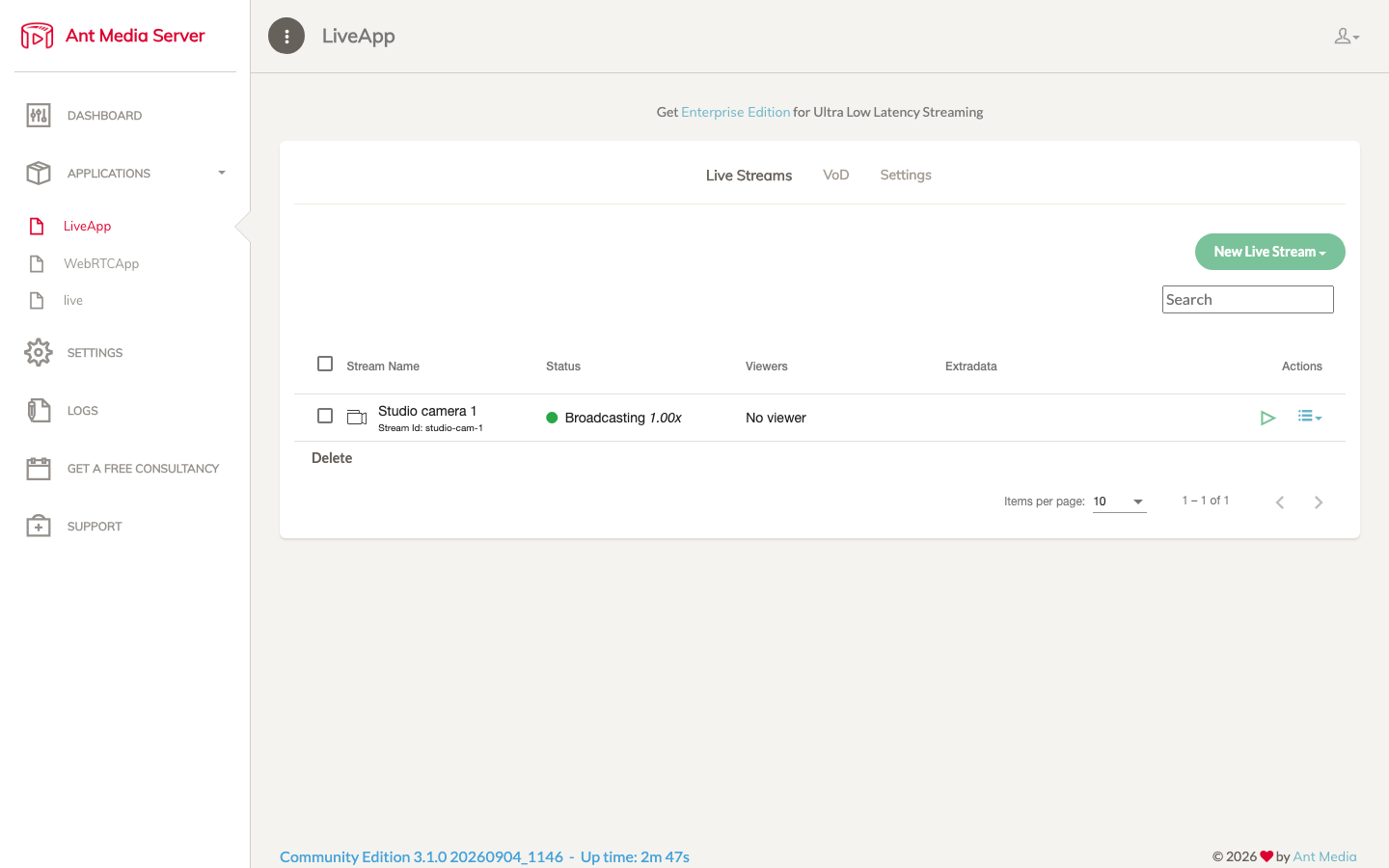The width and height of the screenshot is (1389, 868).
Task: Click the Stream Name column header
Action: [383, 366]
